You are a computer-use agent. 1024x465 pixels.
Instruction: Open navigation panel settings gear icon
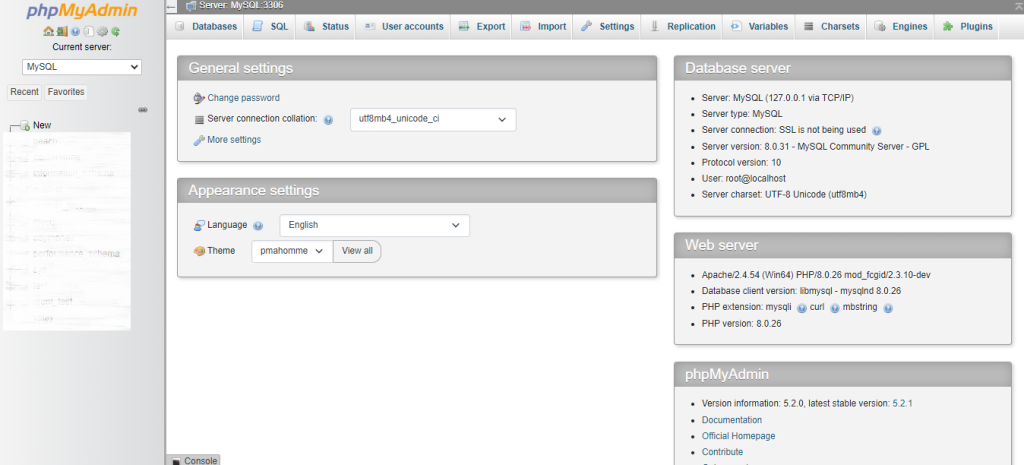pos(102,32)
